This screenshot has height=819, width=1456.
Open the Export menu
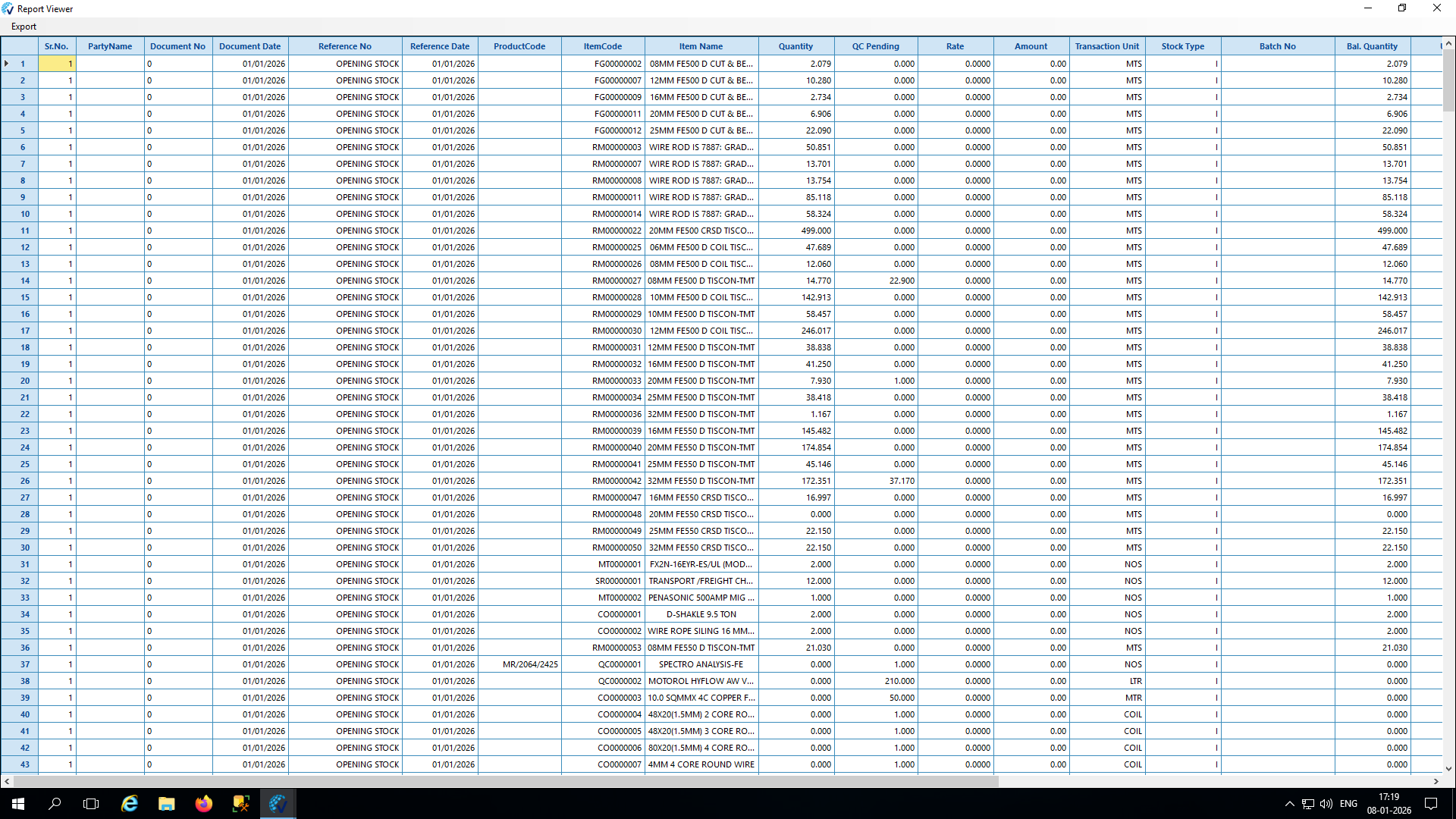click(24, 27)
